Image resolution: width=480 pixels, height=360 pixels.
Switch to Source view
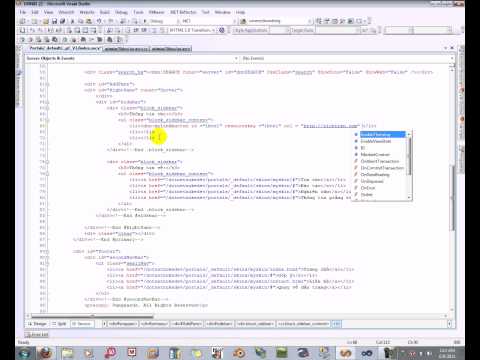click(x=82, y=324)
